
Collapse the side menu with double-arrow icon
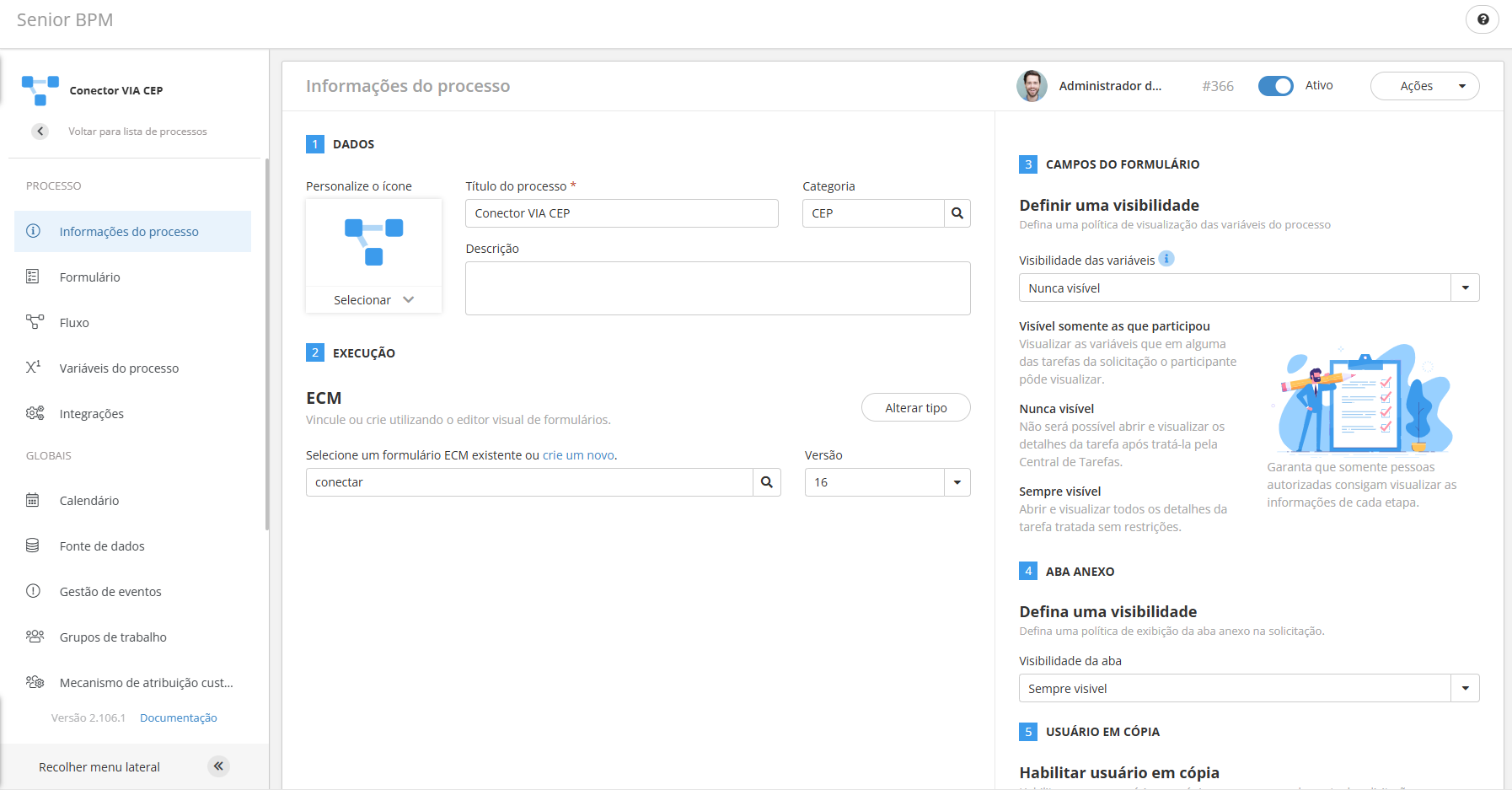[218, 766]
